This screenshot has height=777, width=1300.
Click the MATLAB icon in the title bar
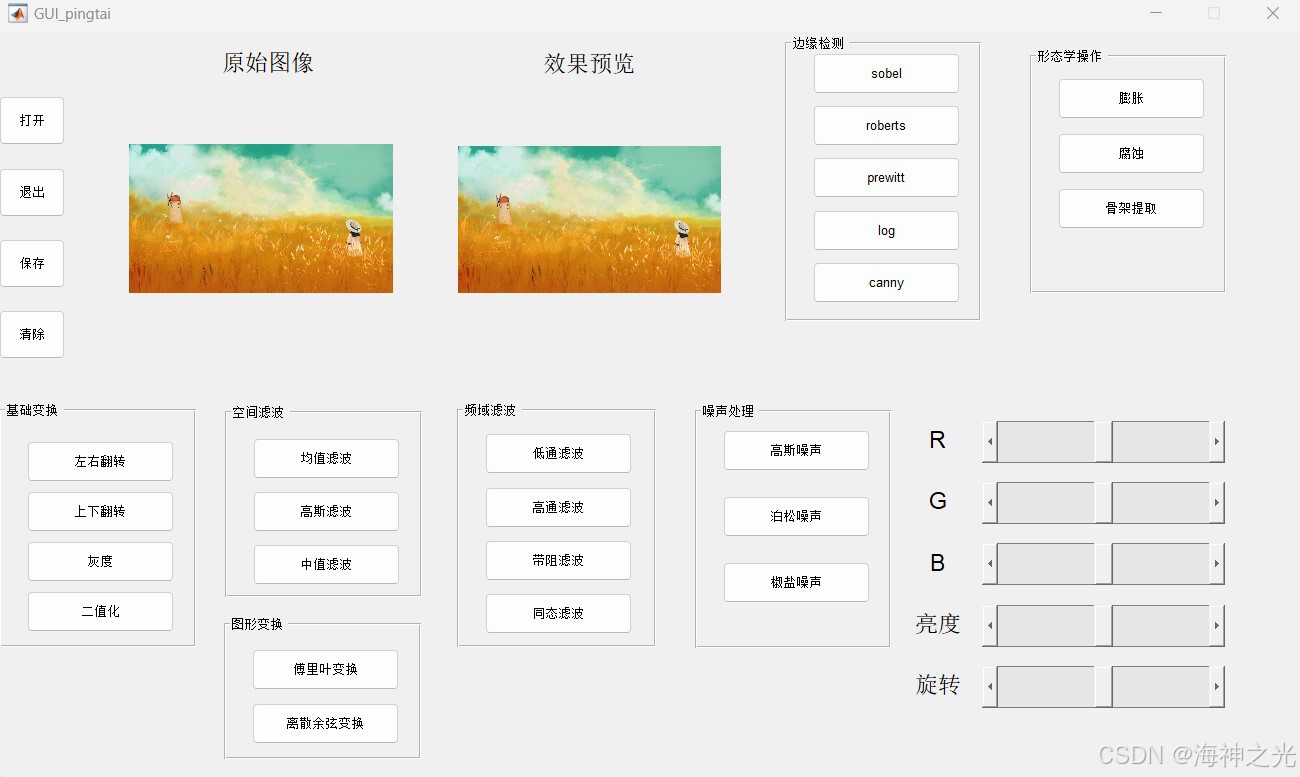[x=17, y=13]
